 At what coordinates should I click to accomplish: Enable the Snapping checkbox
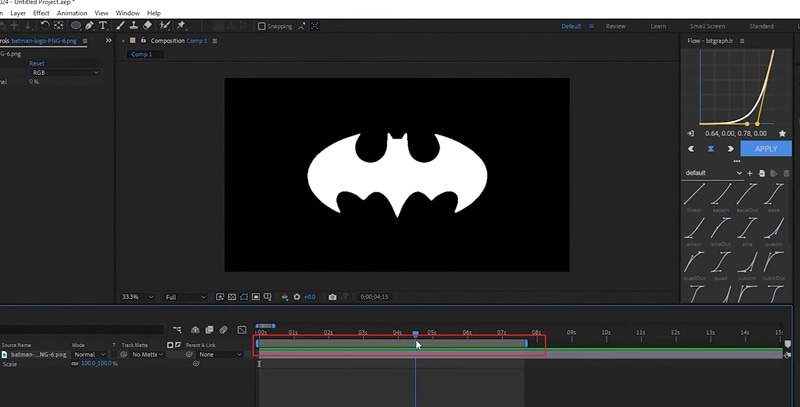pyautogui.click(x=262, y=26)
